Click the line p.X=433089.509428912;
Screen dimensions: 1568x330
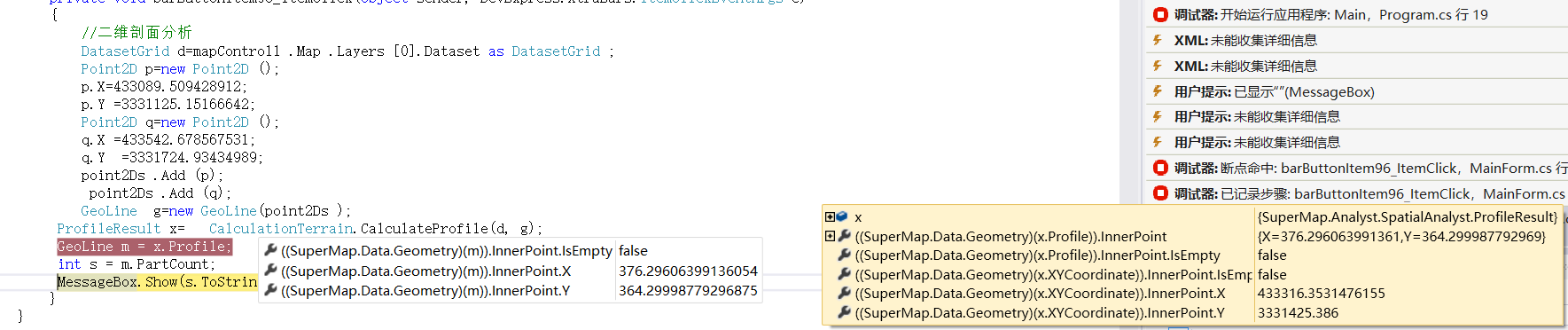tap(164, 87)
